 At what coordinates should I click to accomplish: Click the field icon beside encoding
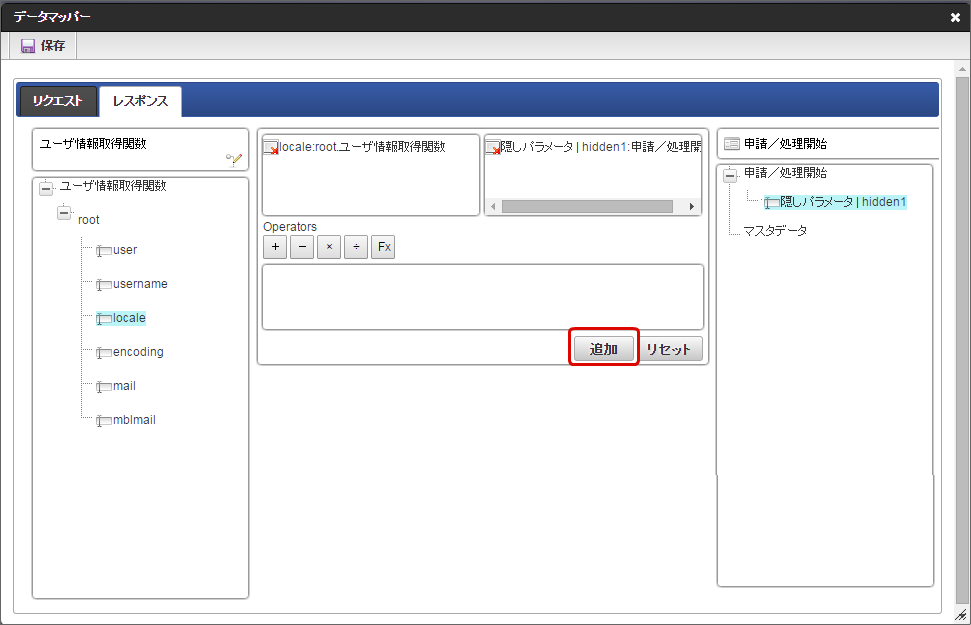(103, 353)
